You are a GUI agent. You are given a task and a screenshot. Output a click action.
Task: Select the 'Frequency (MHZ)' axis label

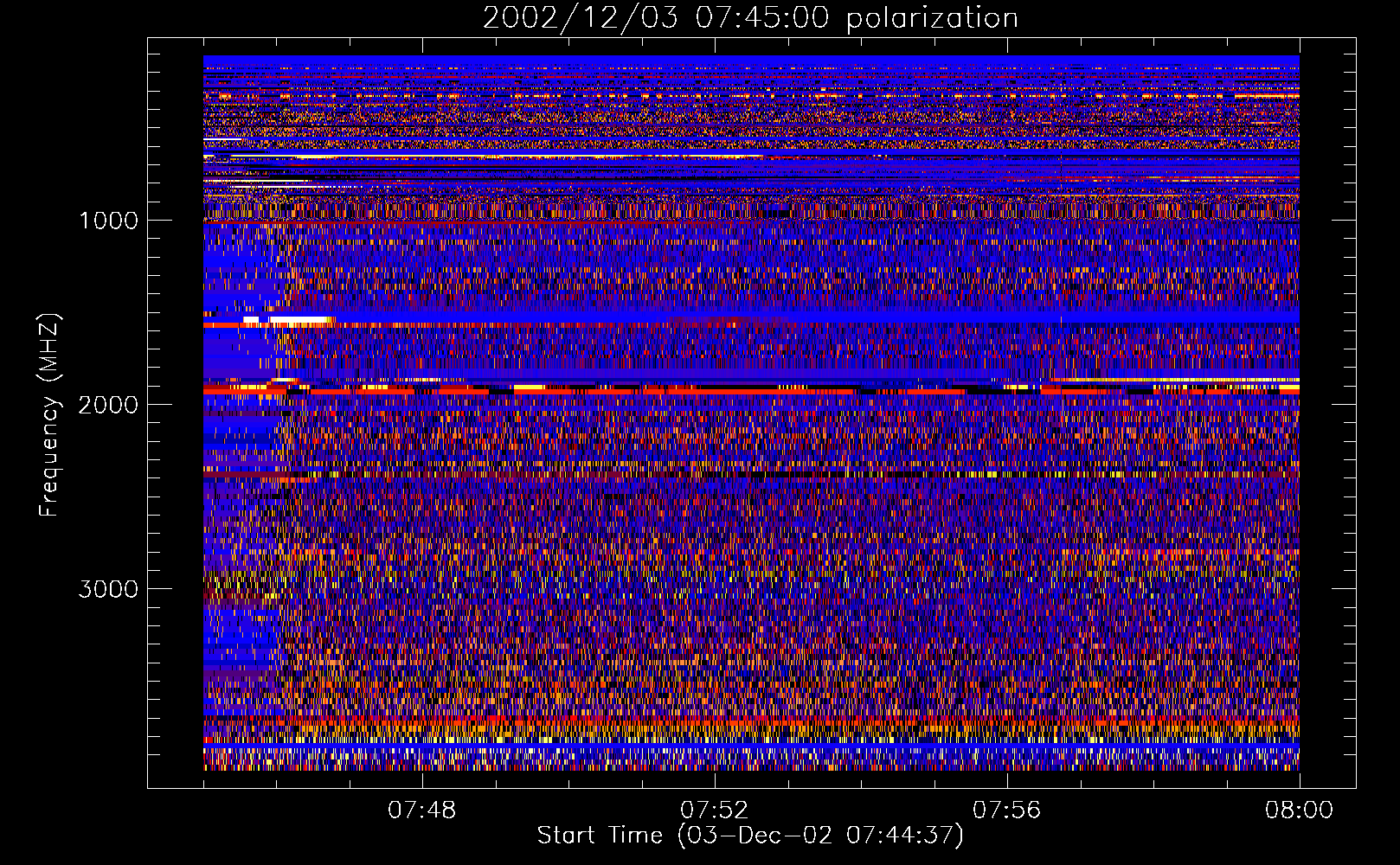tap(49, 415)
